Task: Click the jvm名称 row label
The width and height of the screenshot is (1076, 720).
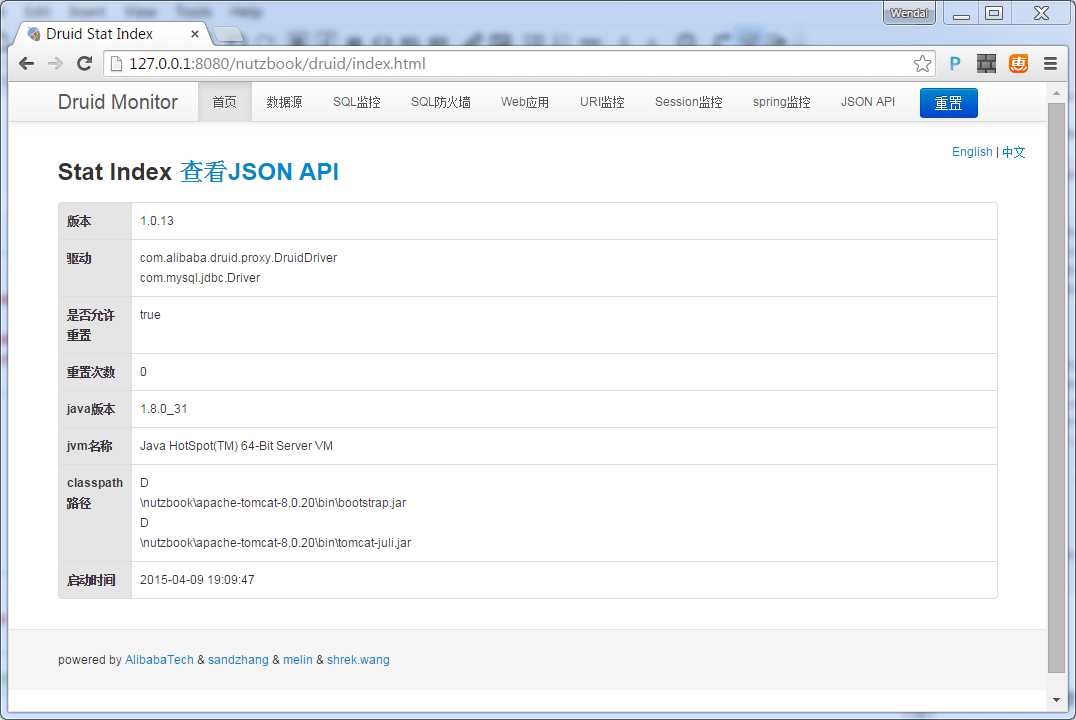Action: point(89,446)
